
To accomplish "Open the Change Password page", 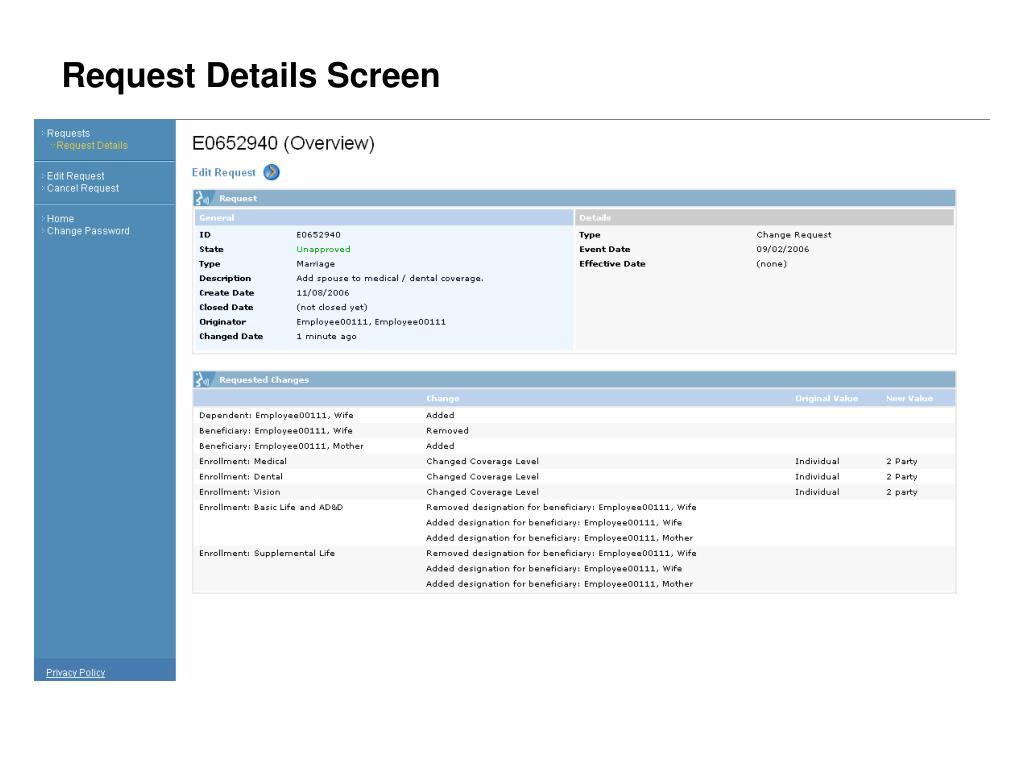I will click(88, 231).
